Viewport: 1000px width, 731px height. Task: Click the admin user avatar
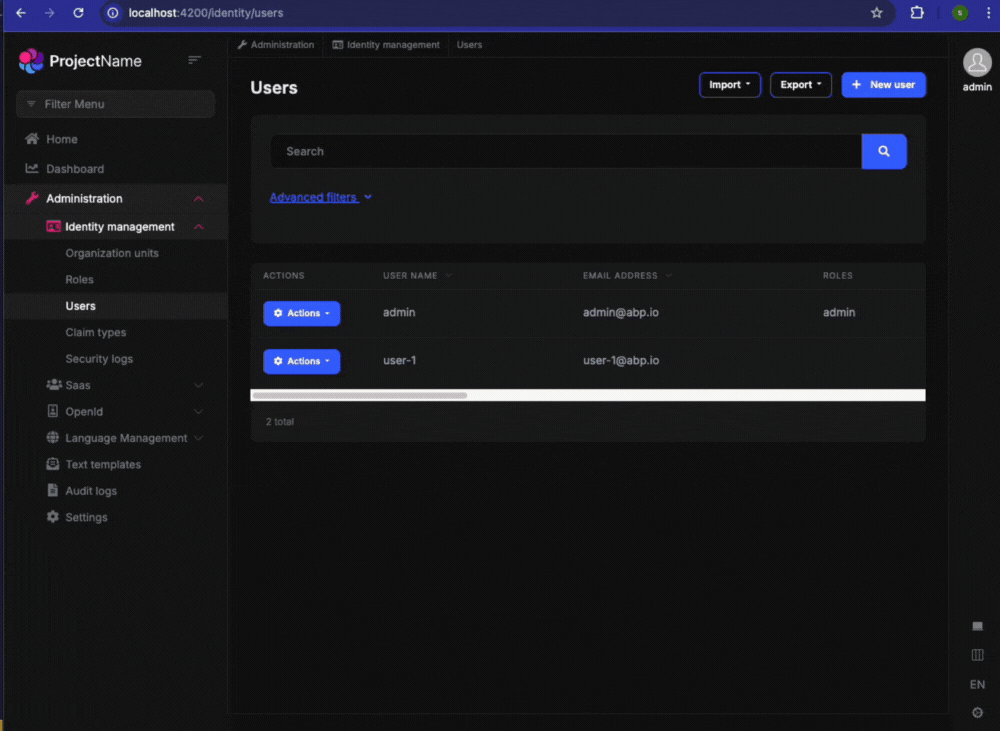(x=976, y=63)
